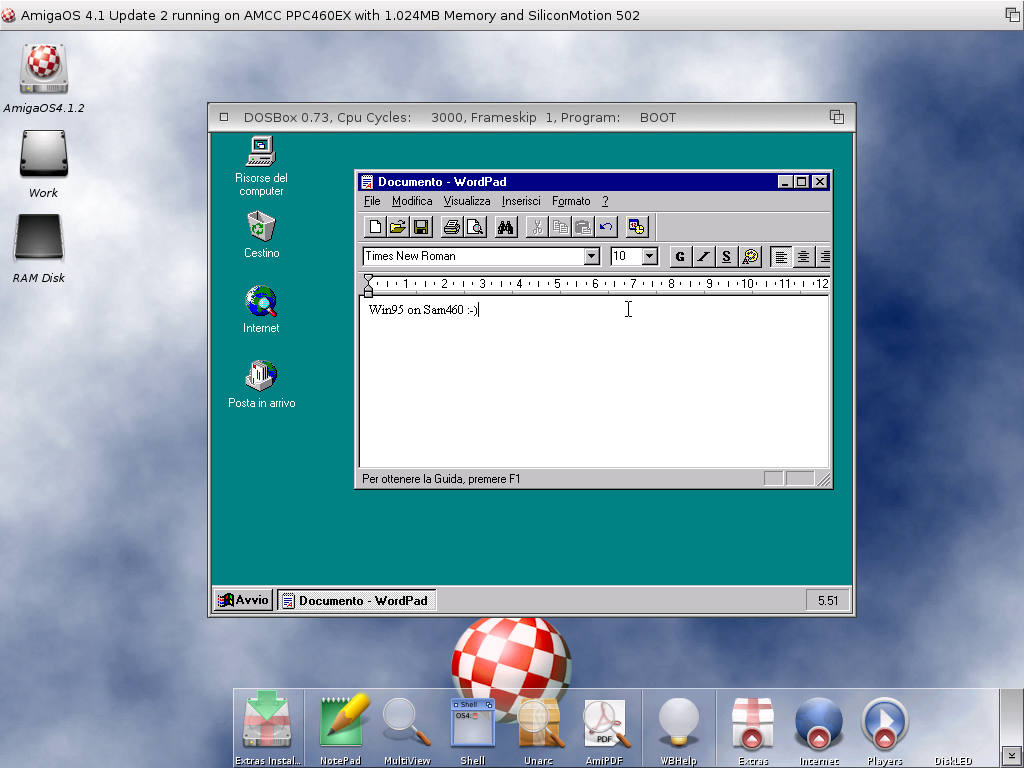Click the DOSBox window title bar
1024x768 pixels.
[x=530, y=118]
